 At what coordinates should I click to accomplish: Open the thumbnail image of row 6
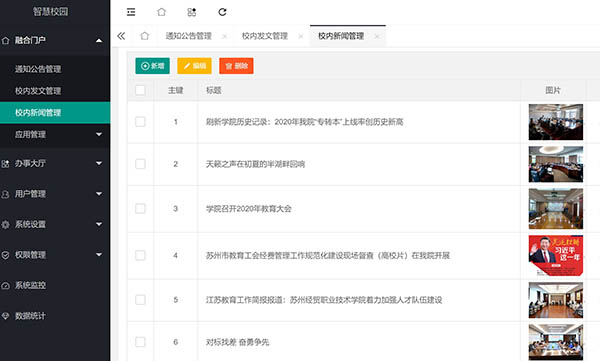click(556, 342)
